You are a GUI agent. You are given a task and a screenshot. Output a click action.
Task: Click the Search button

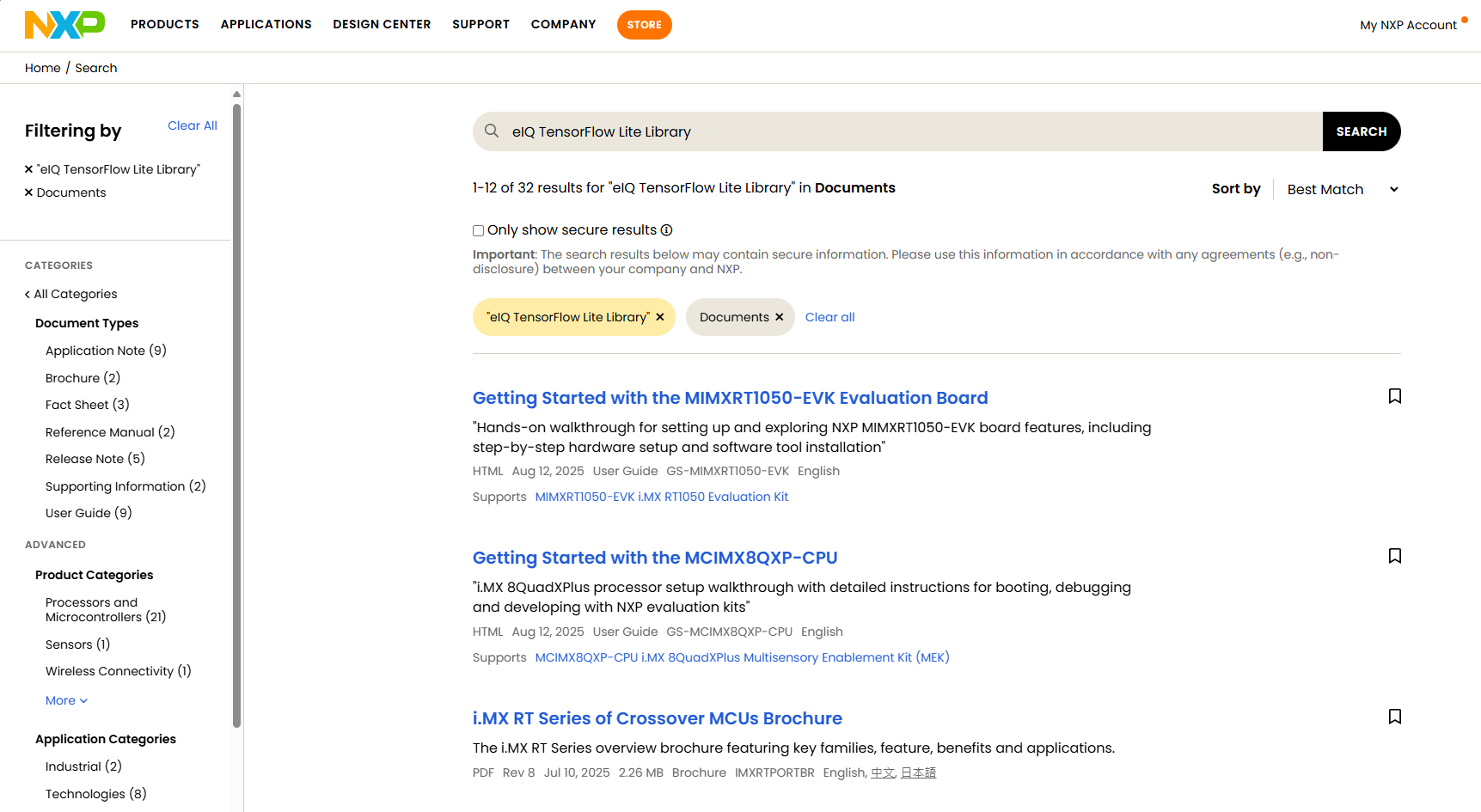coord(1362,131)
